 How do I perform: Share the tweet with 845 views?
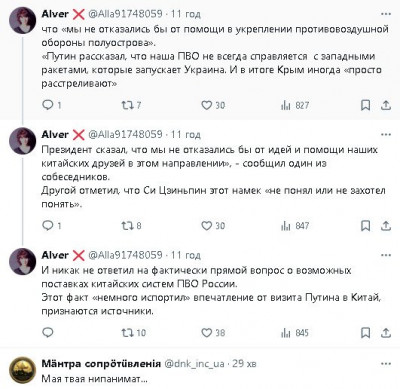[386, 333]
